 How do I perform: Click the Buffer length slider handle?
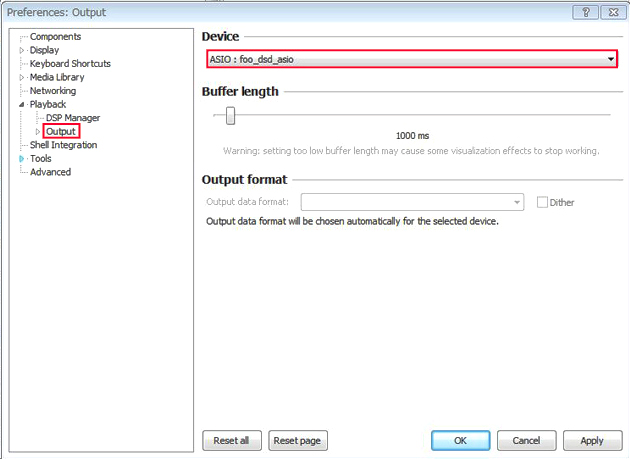tap(230, 116)
